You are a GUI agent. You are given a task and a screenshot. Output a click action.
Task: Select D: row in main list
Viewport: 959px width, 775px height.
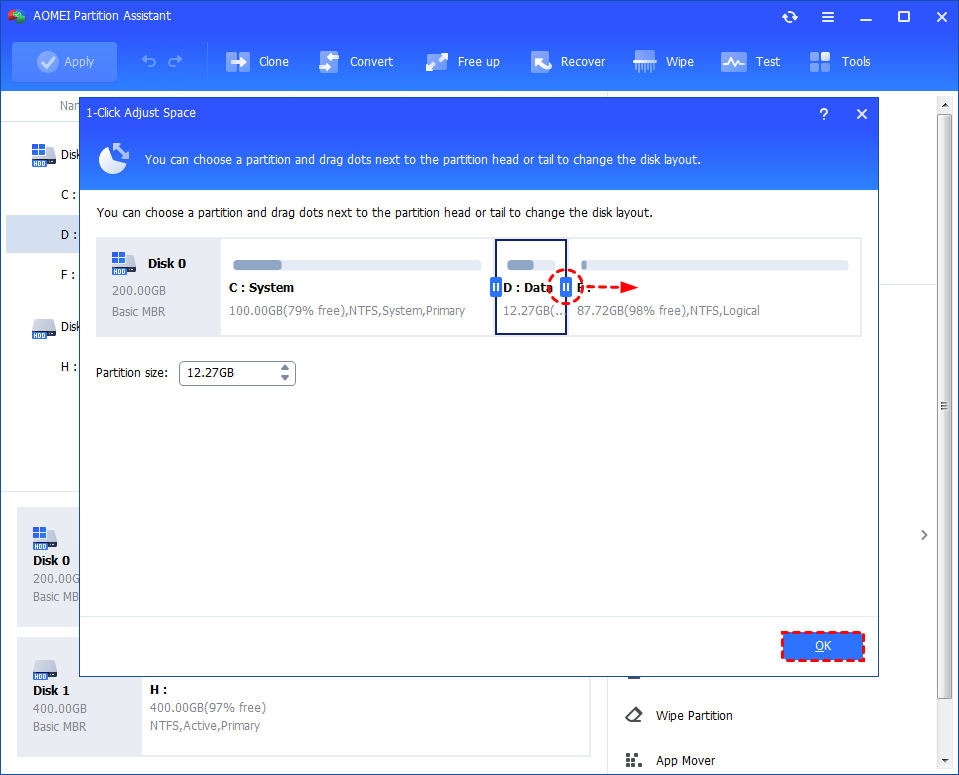coord(43,234)
